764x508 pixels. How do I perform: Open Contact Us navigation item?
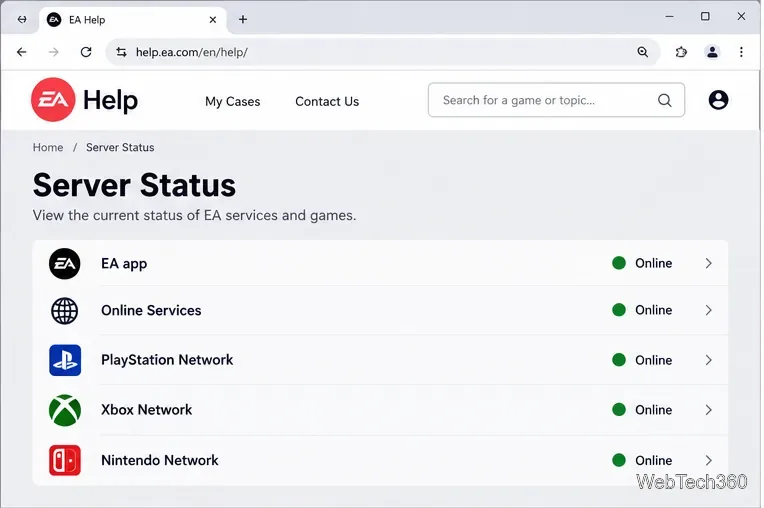pyautogui.click(x=327, y=101)
